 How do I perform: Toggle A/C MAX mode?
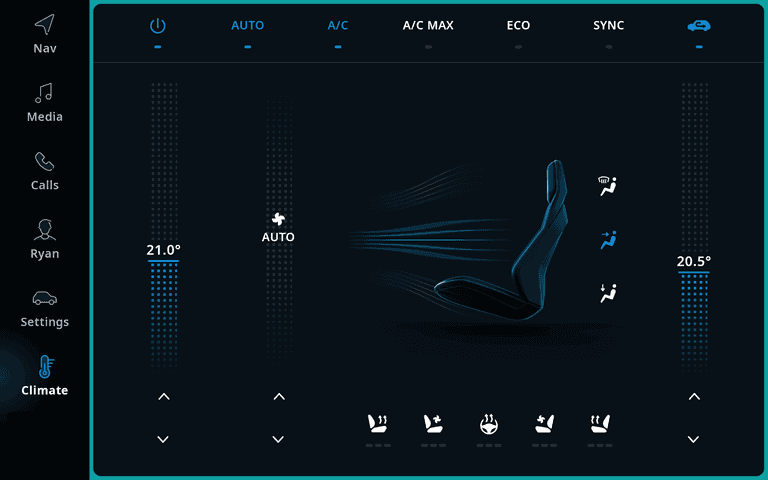(428, 25)
